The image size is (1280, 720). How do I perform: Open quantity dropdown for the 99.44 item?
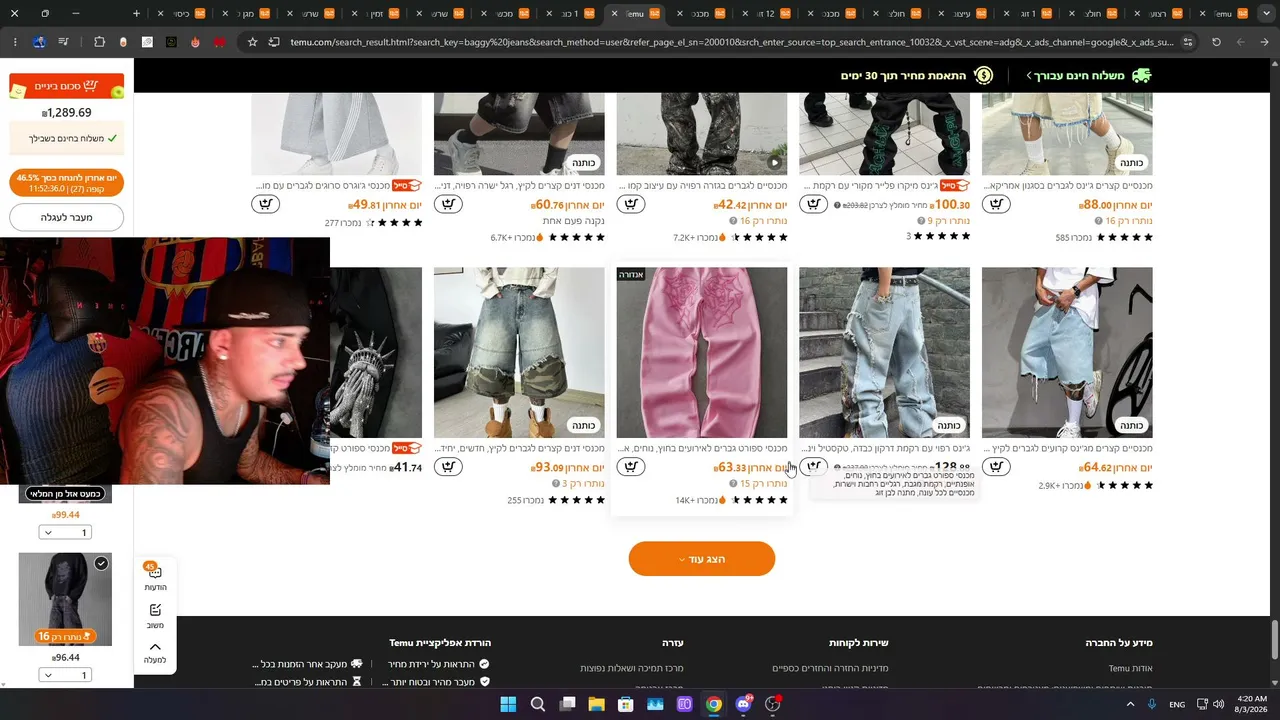point(65,532)
